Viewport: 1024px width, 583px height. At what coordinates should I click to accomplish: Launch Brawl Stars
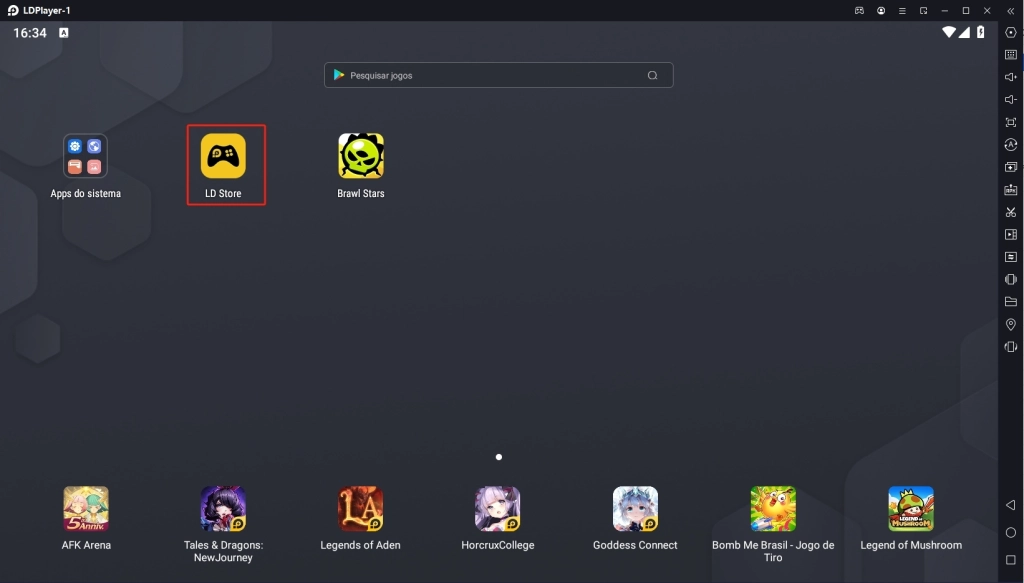point(361,157)
